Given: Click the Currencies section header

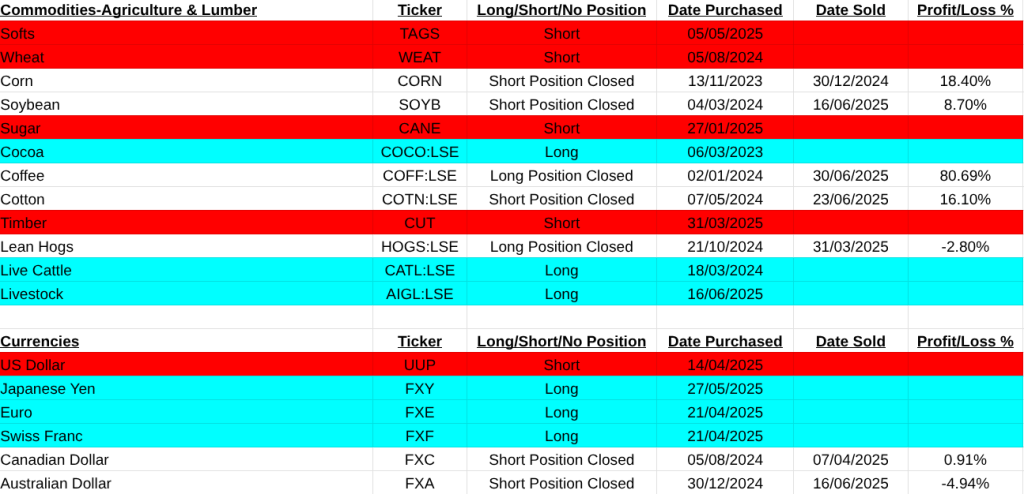Looking at the screenshot, I should tap(40, 341).
